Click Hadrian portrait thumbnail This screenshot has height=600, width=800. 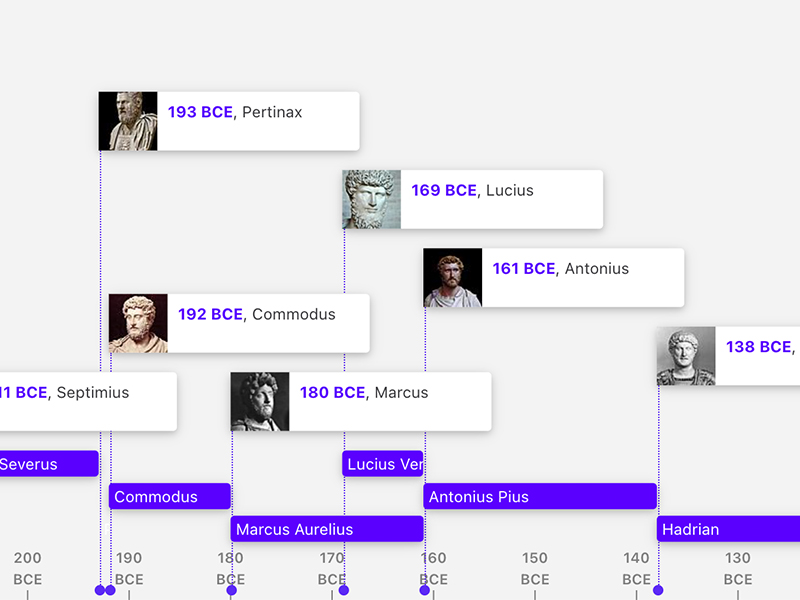tap(686, 355)
